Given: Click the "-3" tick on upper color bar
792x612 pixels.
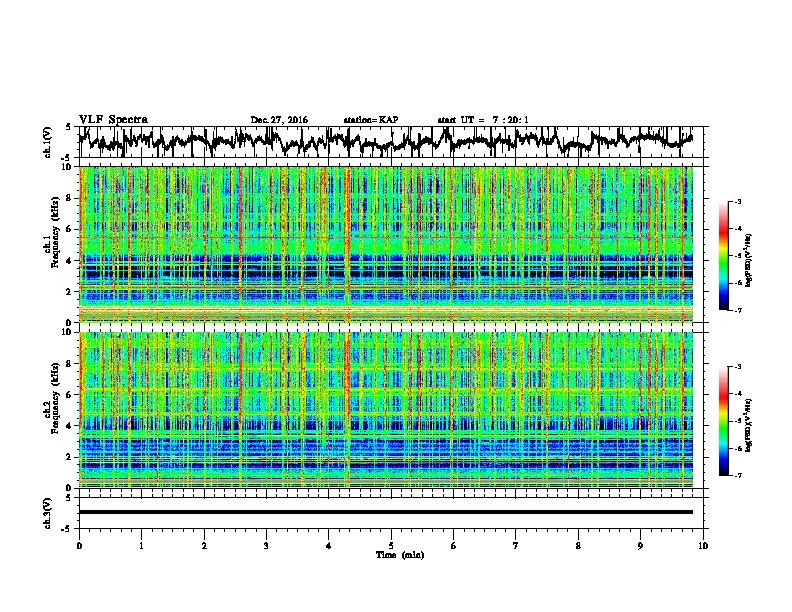Looking at the screenshot, I should 737,201.
